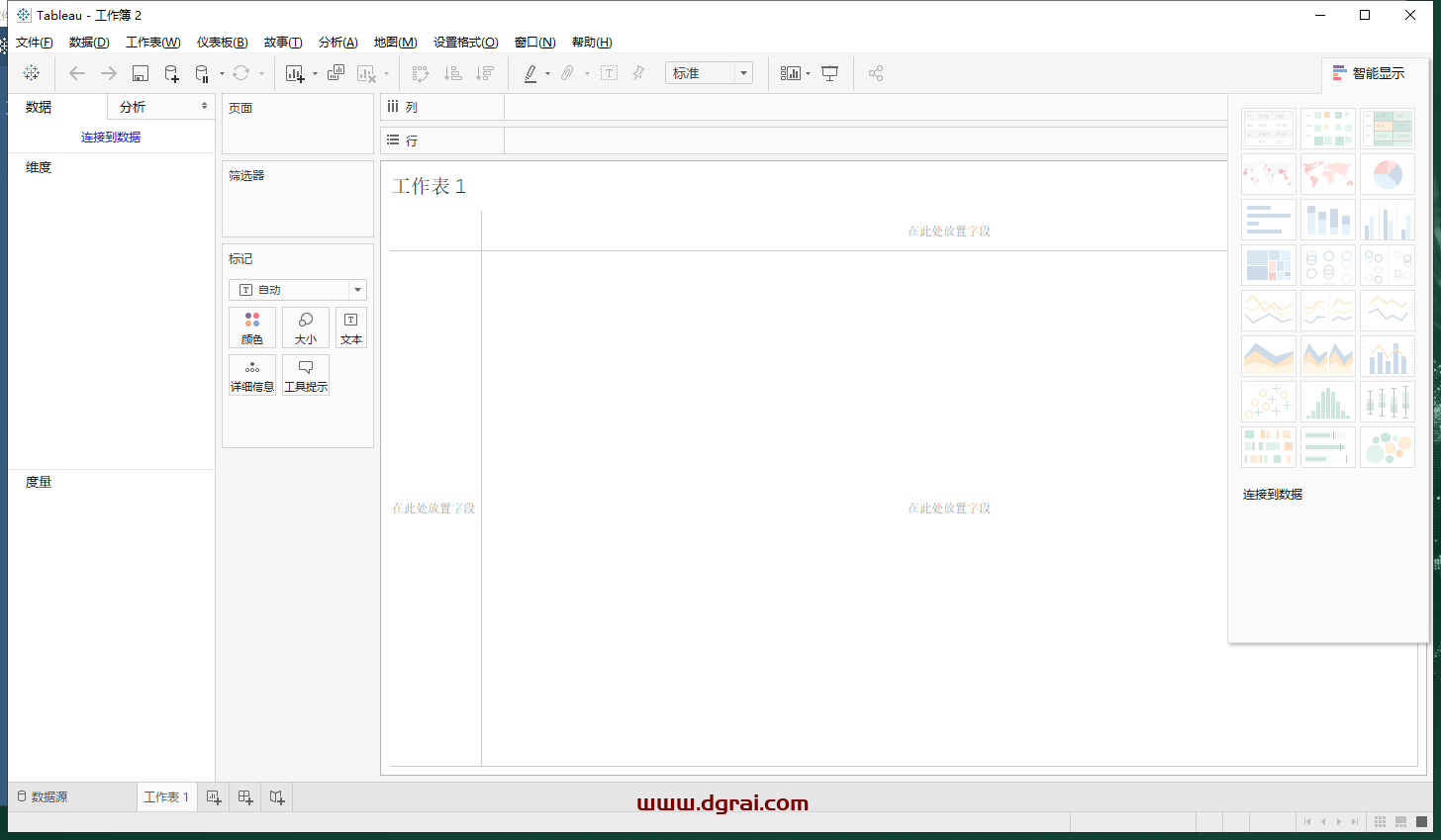The height and width of the screenshot is (840, 1441).
Task: Add new story from bottom tab bar
Action: pyautogui.click(x=277, y=797)
